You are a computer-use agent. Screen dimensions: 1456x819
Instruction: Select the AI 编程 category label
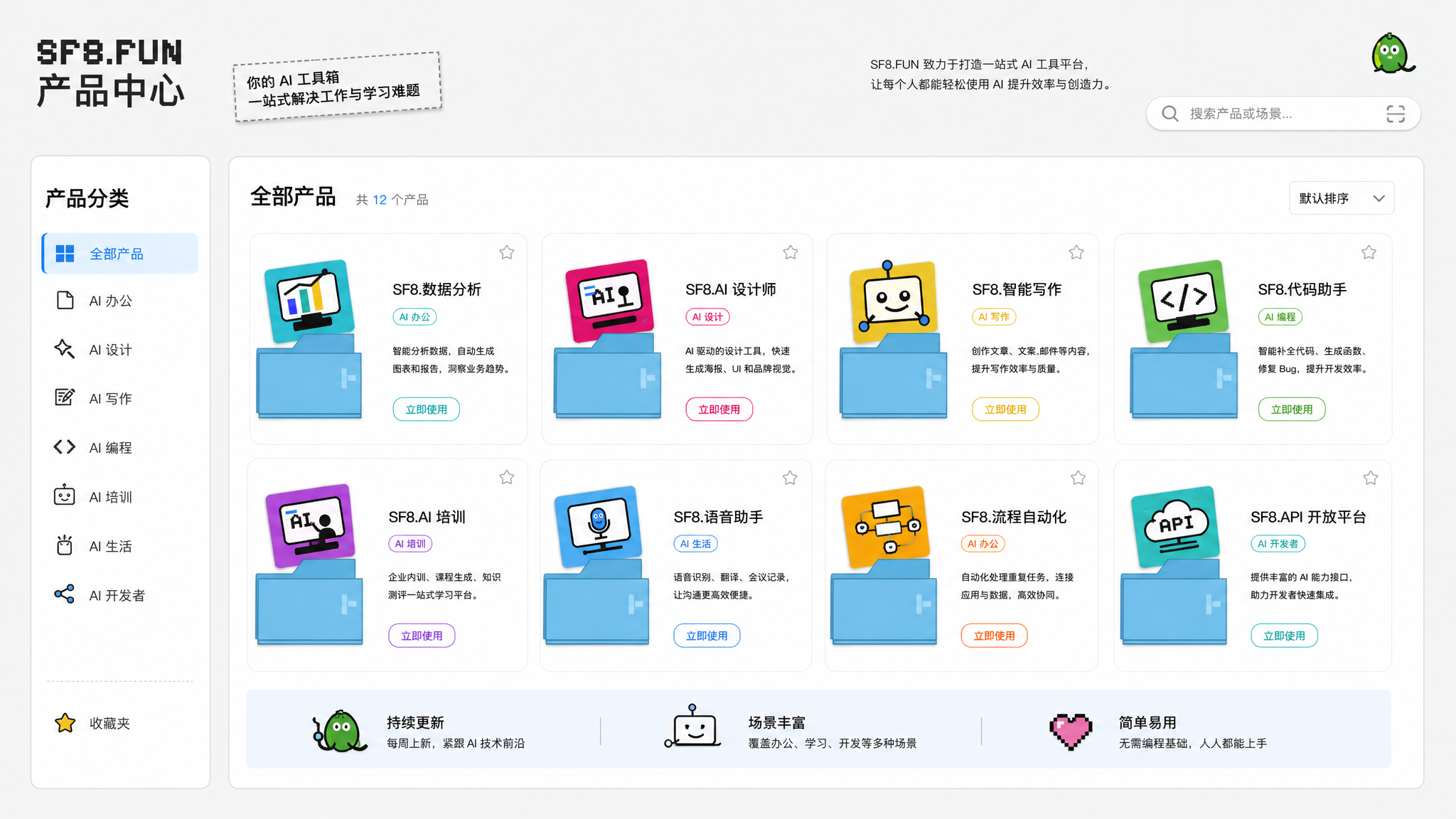(111, 448)
